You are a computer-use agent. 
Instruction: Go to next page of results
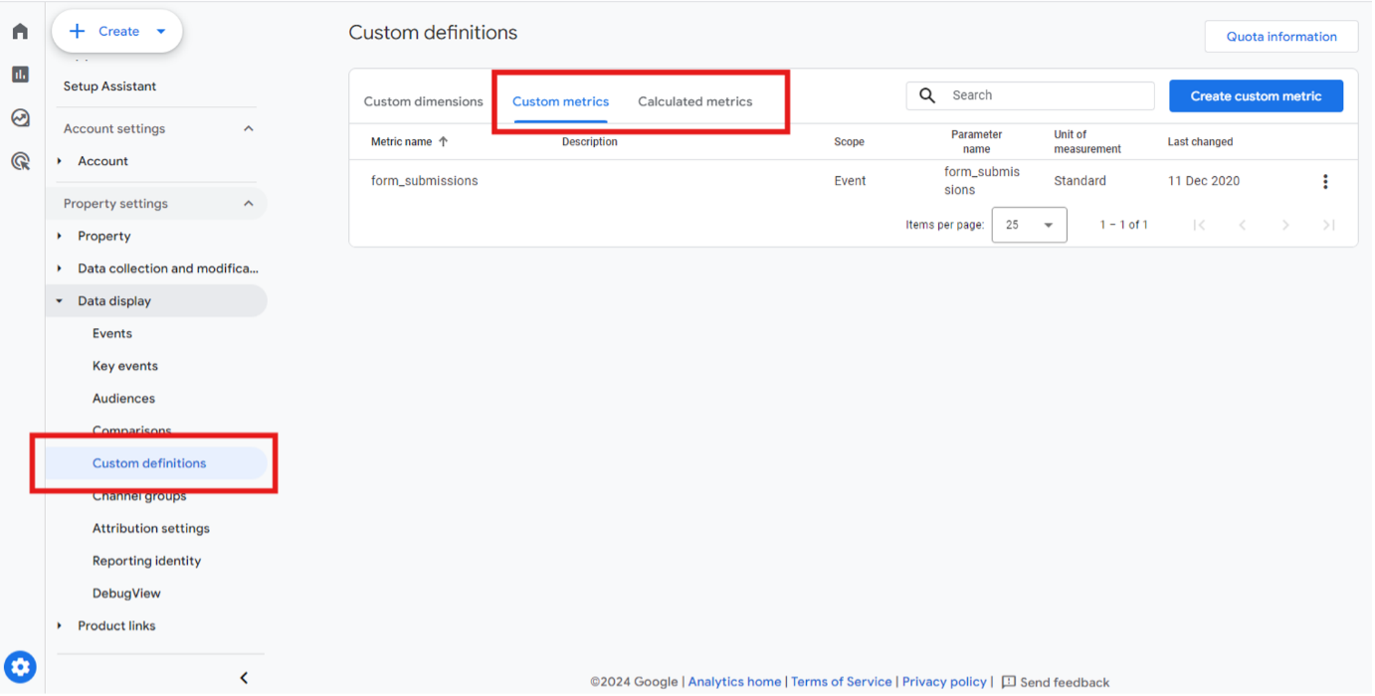[x=1286, y=225]
